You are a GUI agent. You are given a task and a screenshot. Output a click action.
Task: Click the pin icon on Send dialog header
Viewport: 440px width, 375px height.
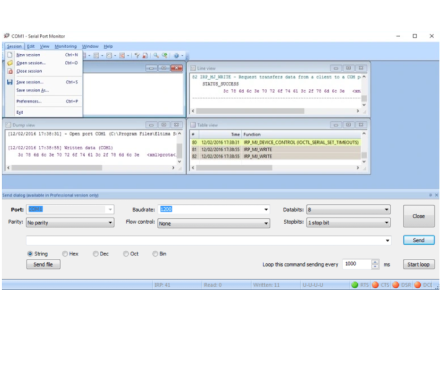(x=430, y=195)
